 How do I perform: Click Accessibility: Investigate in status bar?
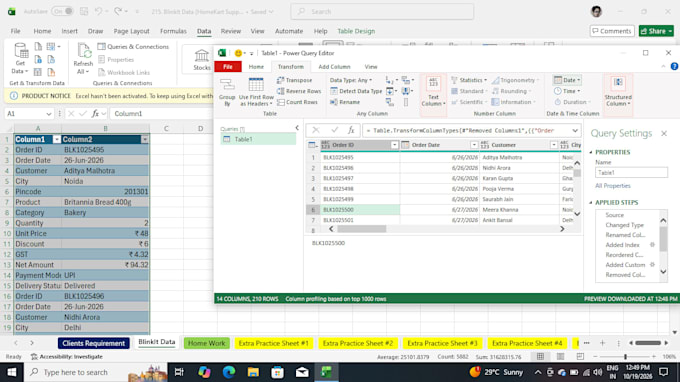[x=67, y=356]
